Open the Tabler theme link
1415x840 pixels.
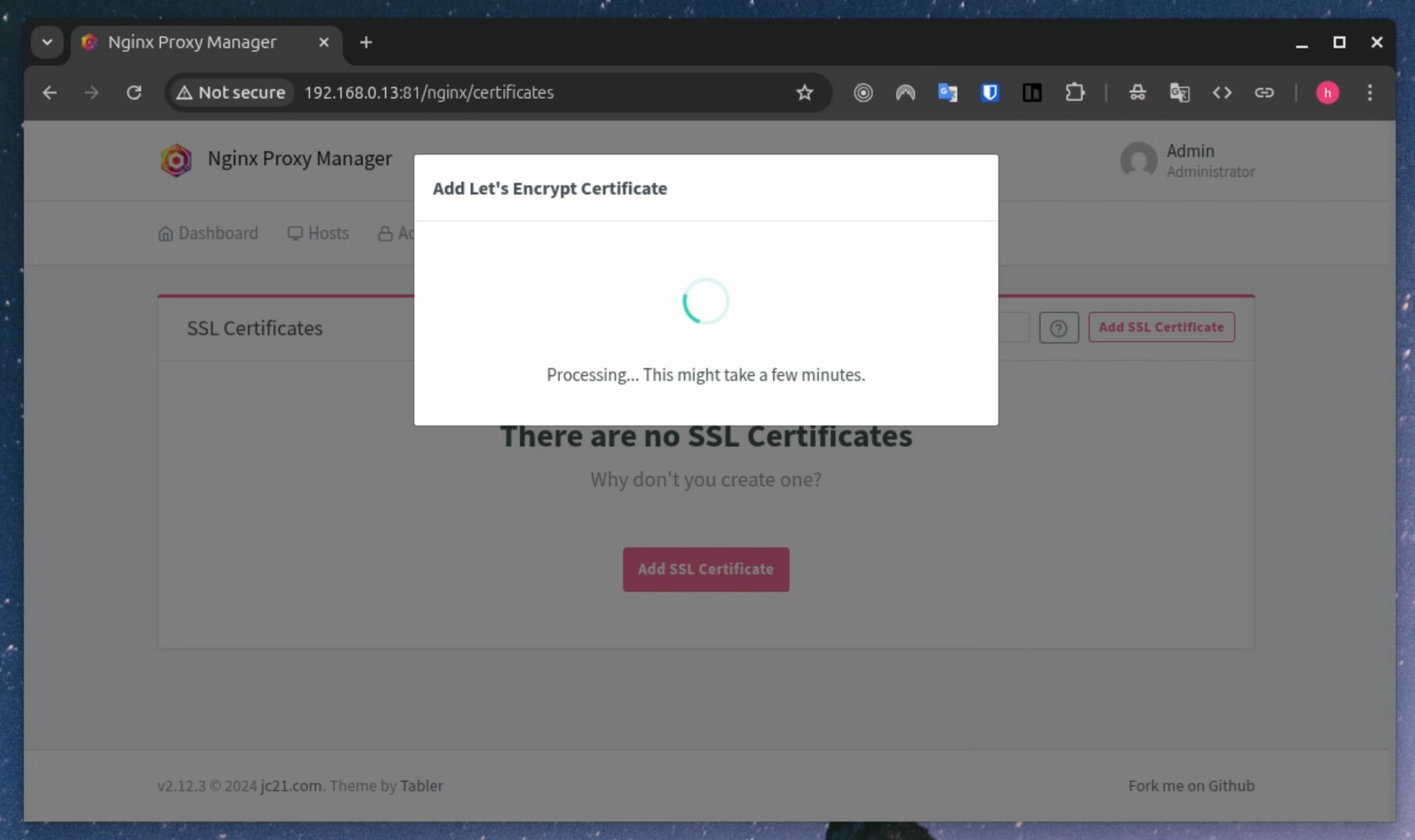click(x=421, y=785)
